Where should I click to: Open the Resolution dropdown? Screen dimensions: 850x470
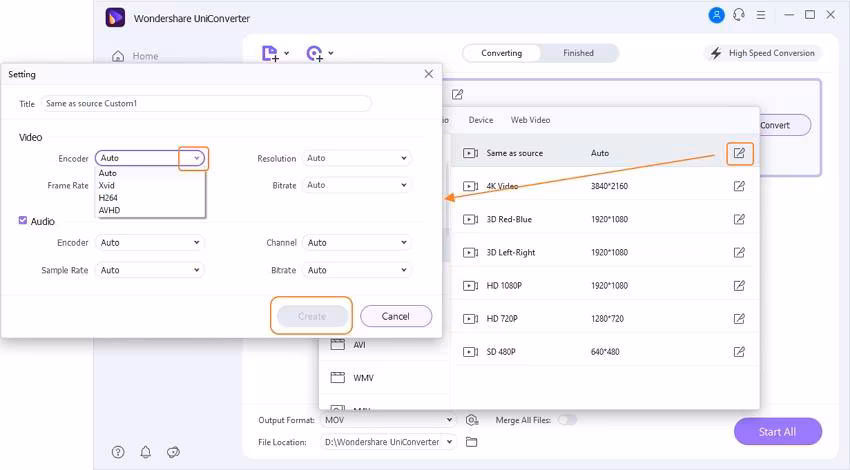(x=356, y=158)
